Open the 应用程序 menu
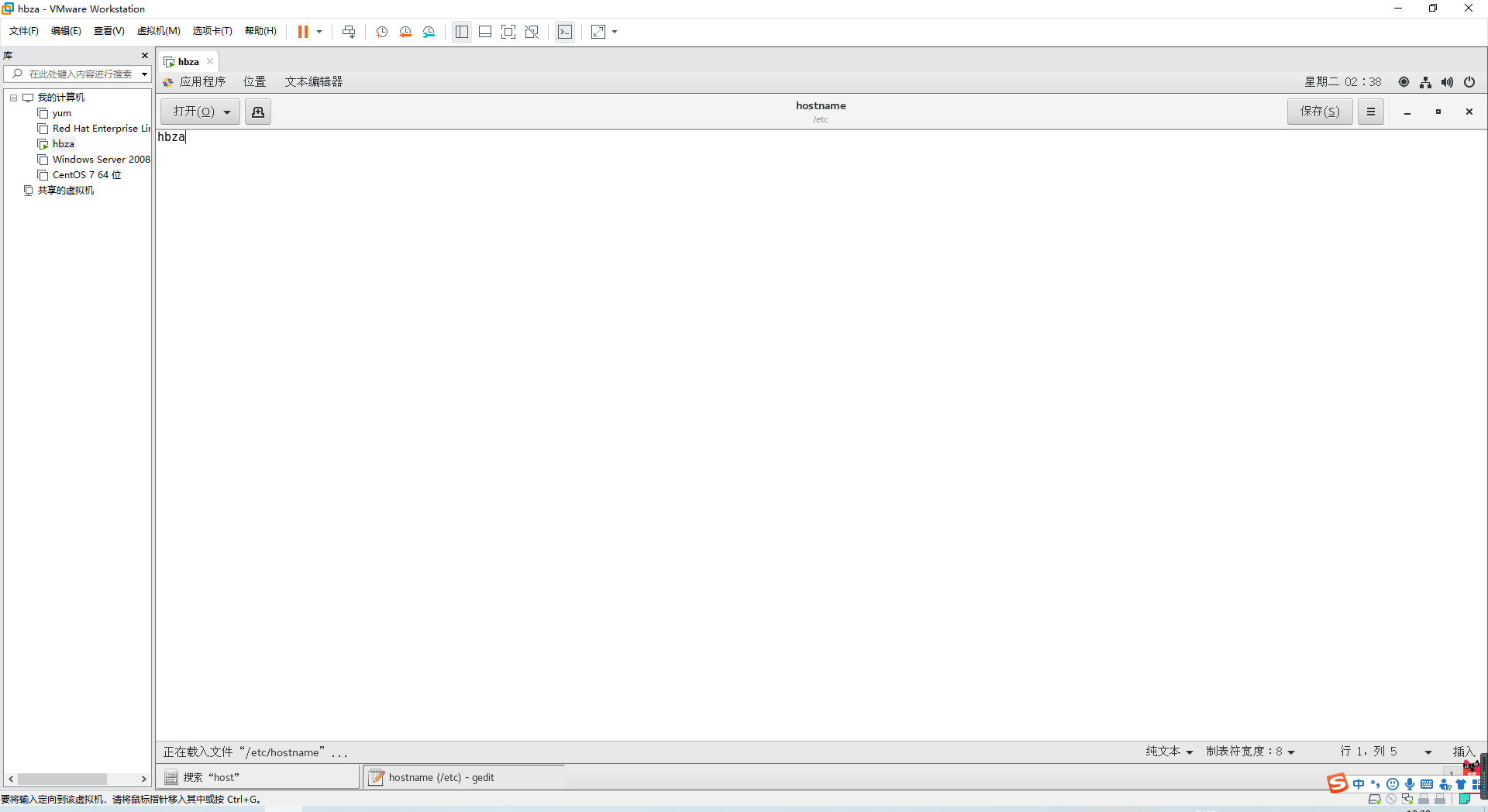Screen dimensions: 1488x812 (195, 82)
